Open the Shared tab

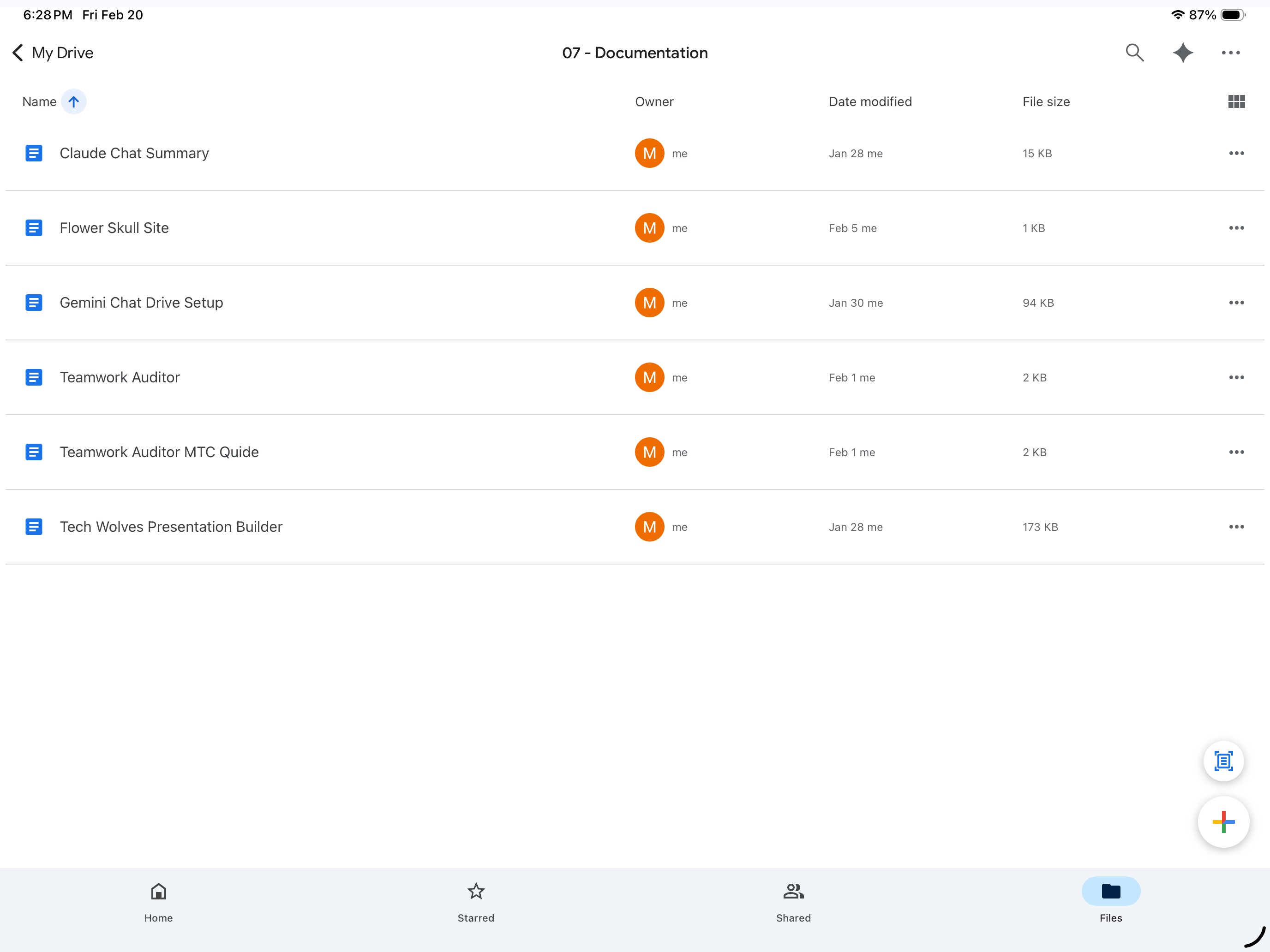tap(793, 902)
